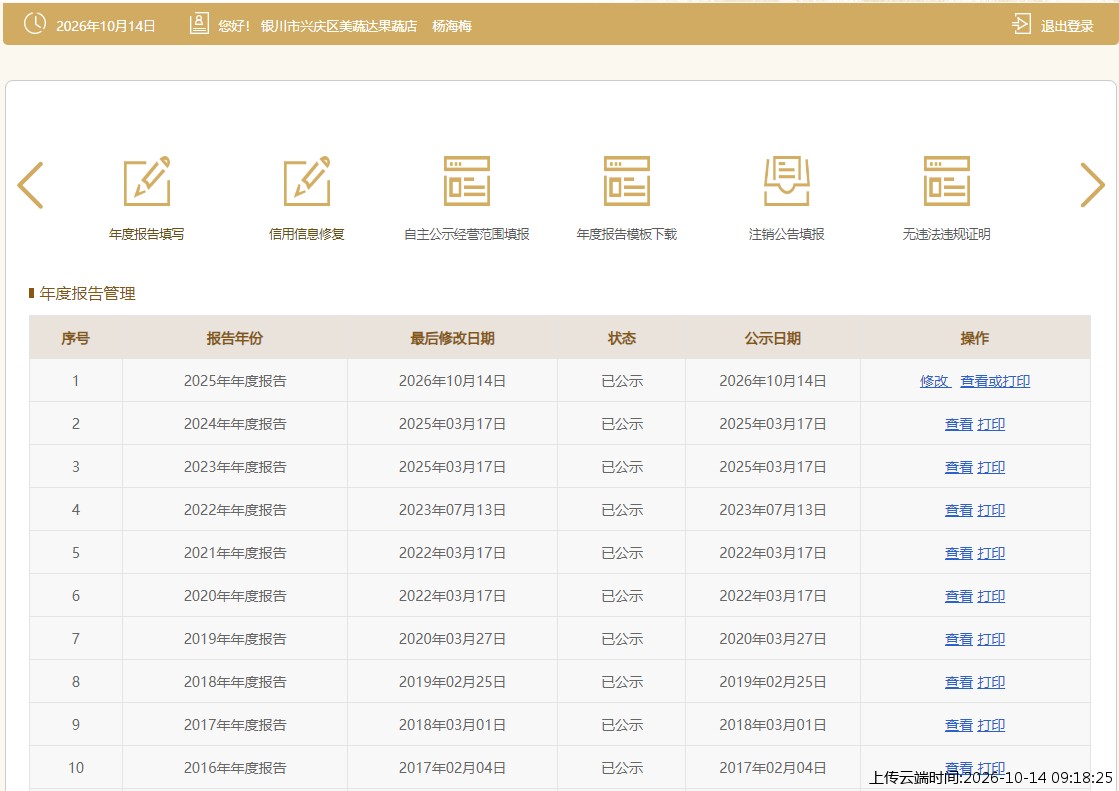Click the 操作 column header
Screen dimensions: 1119x791
[975, 338]
